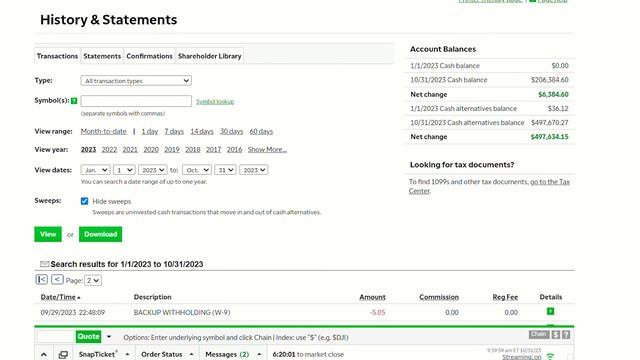Viewport: 640px width, 360px height.
Task: Sort by Commission column header
Action: 439,297
